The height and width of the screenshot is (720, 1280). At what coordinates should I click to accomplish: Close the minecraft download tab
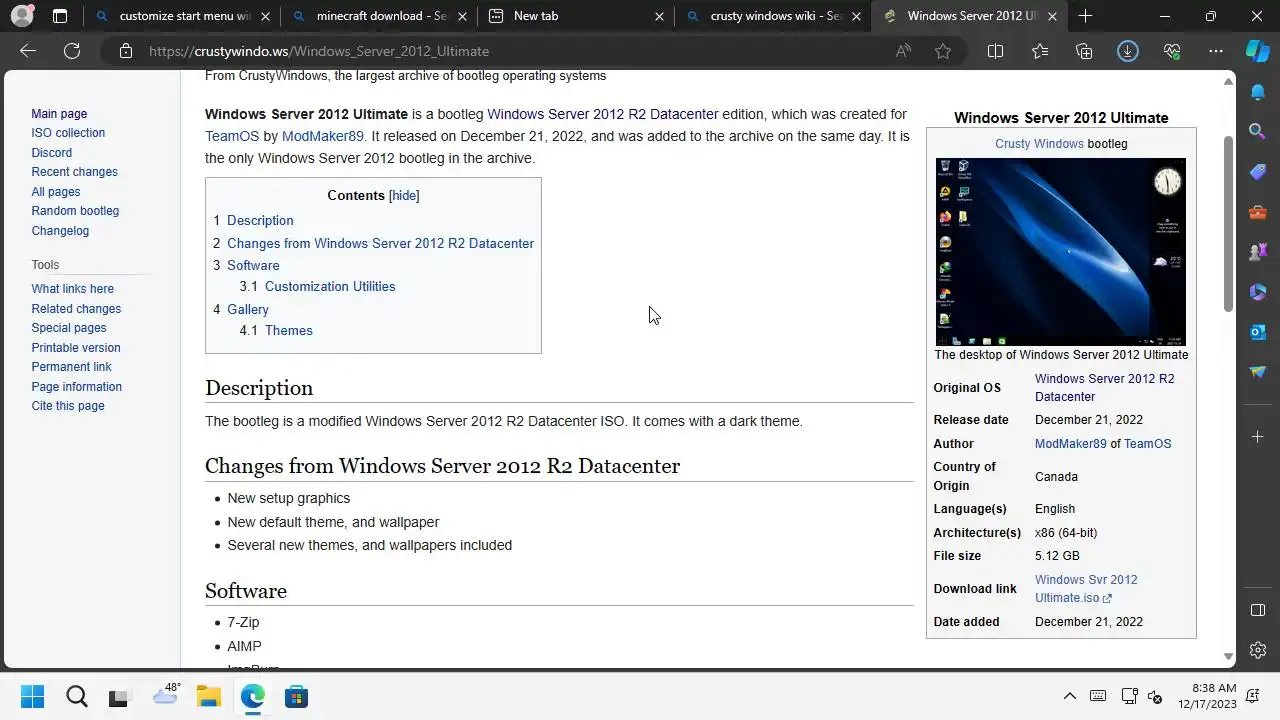coord(463,16)
